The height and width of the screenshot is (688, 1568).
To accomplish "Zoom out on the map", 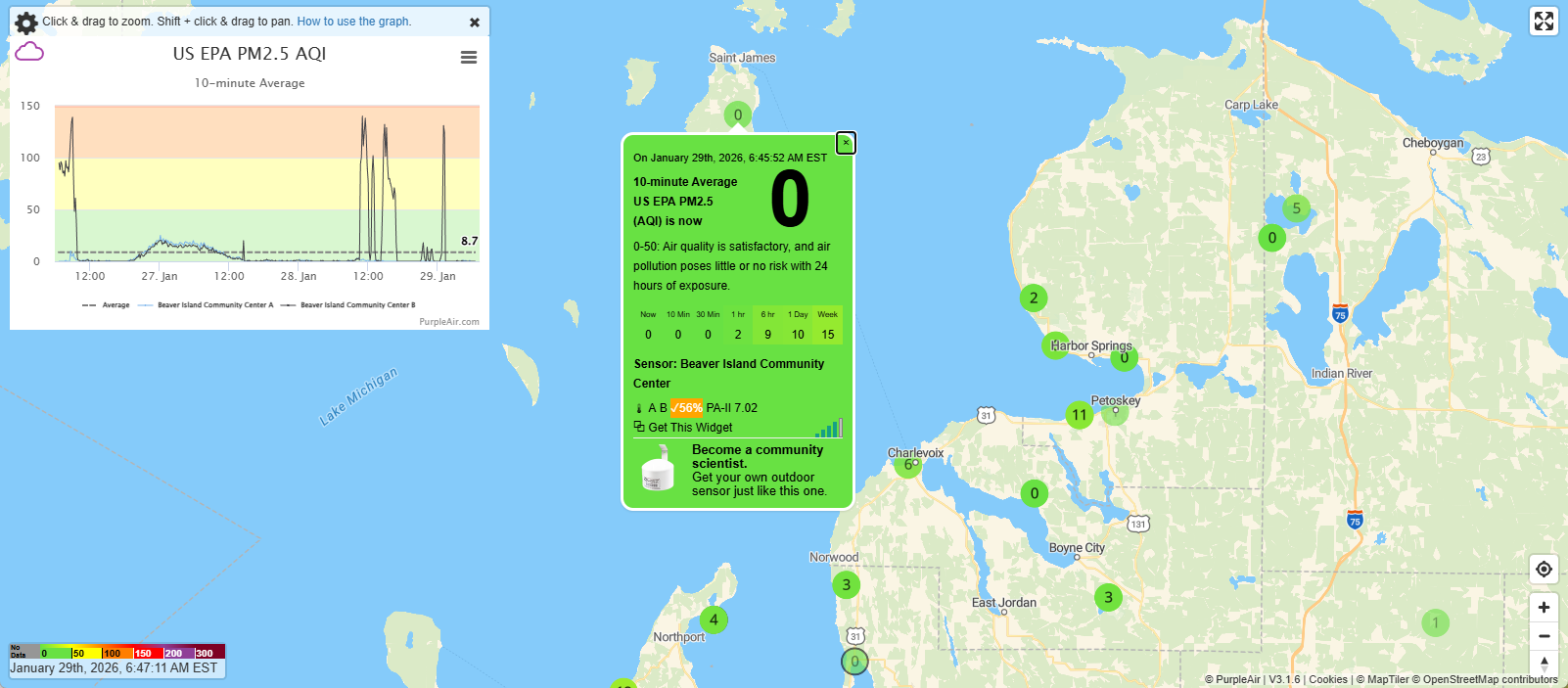I will tap(1544, 636).
